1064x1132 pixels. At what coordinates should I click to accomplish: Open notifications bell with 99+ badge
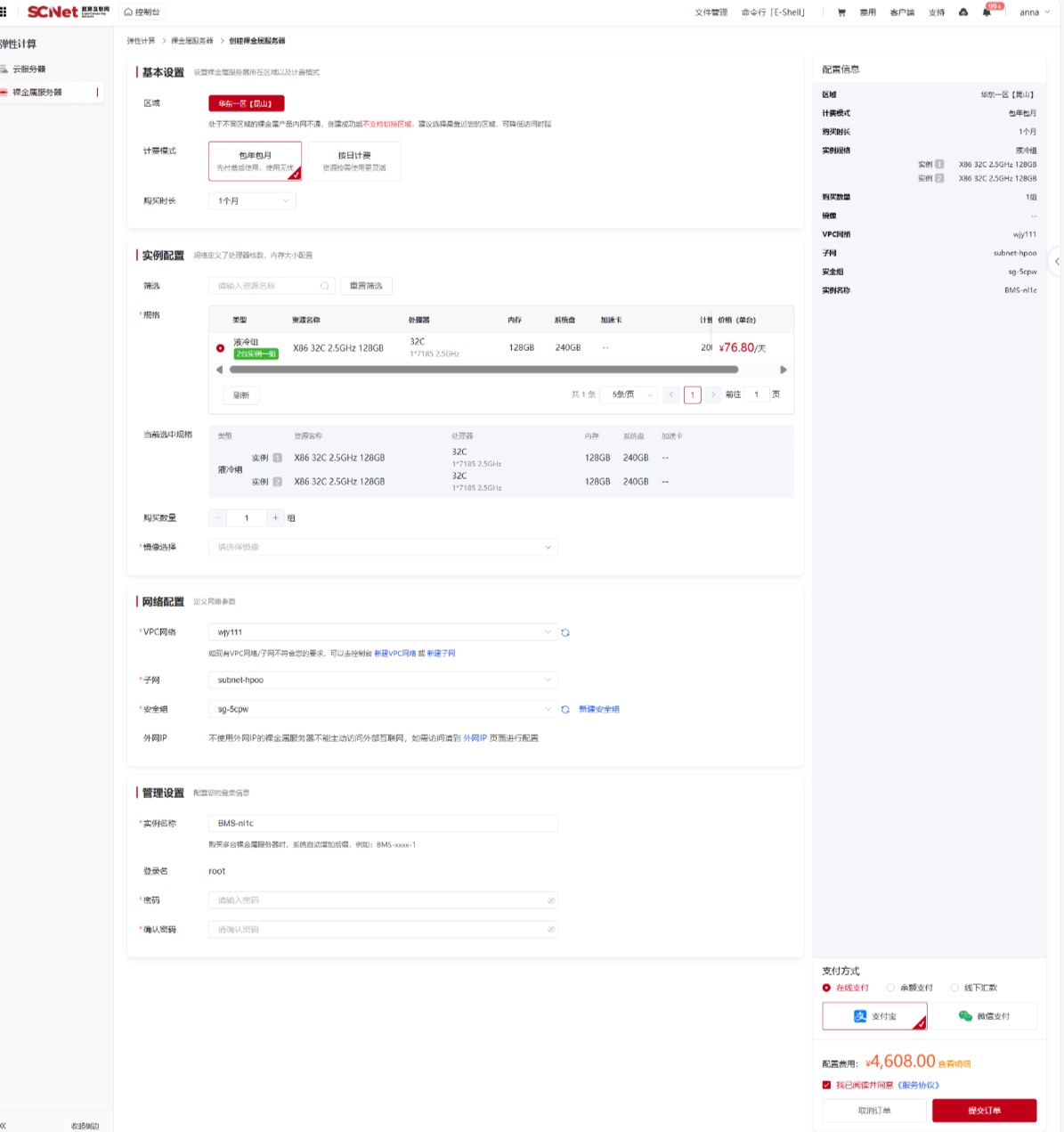pos(987,12)
